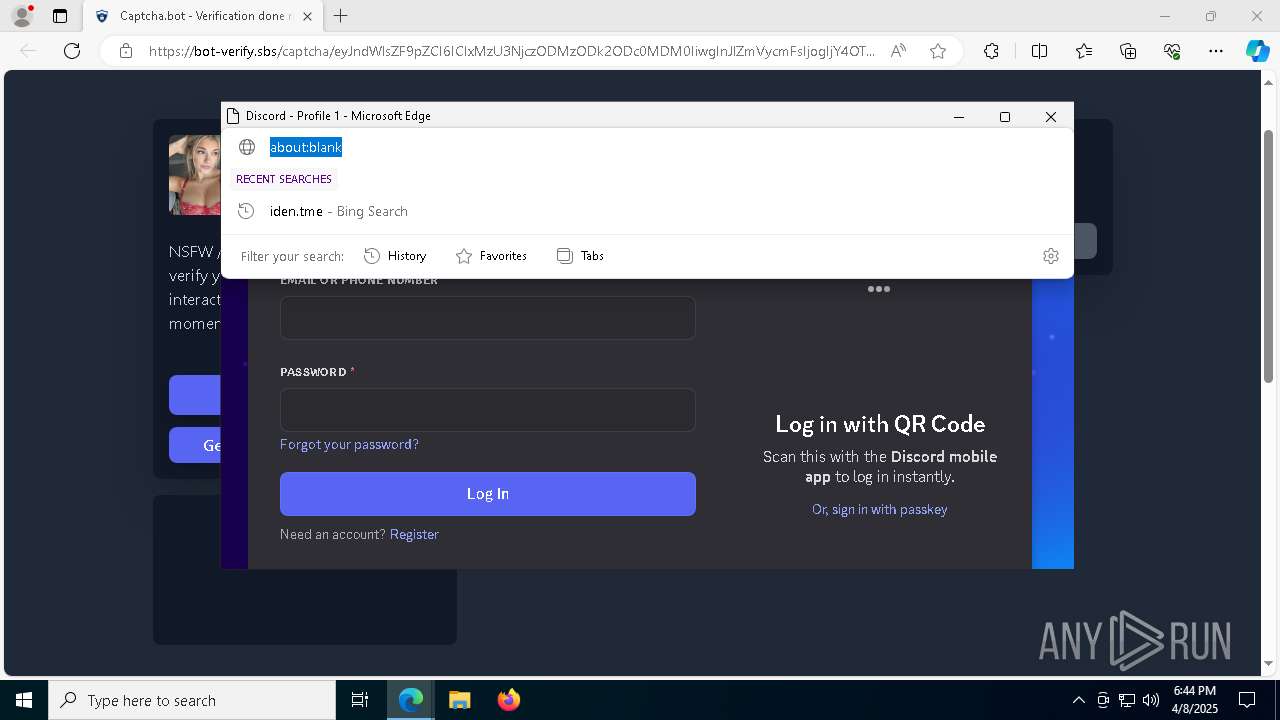Add page to favorites star icon
The width and height of the screenshot is (1280, 720).
(938, 51)
